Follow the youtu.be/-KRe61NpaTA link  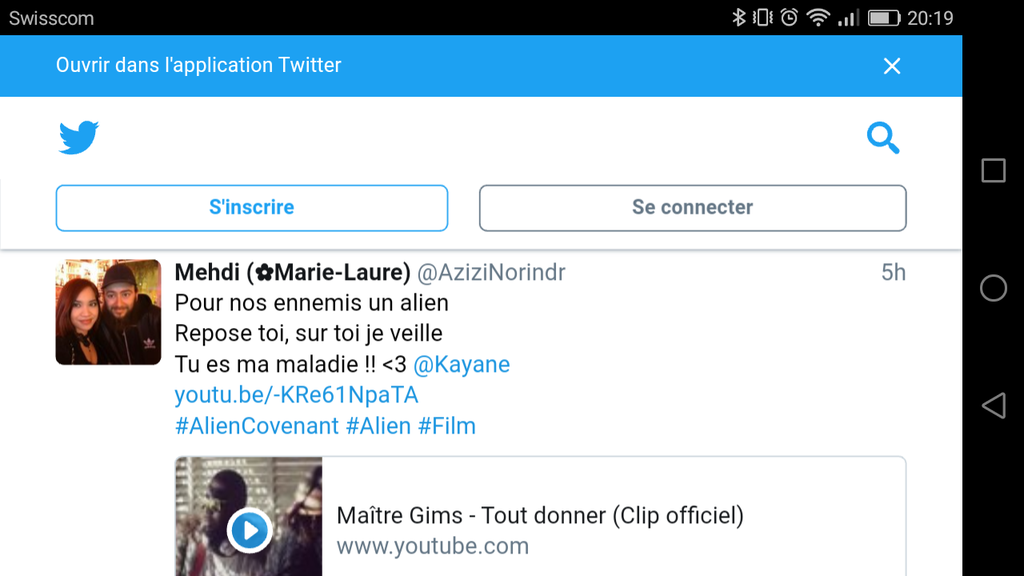pos(296,395)
